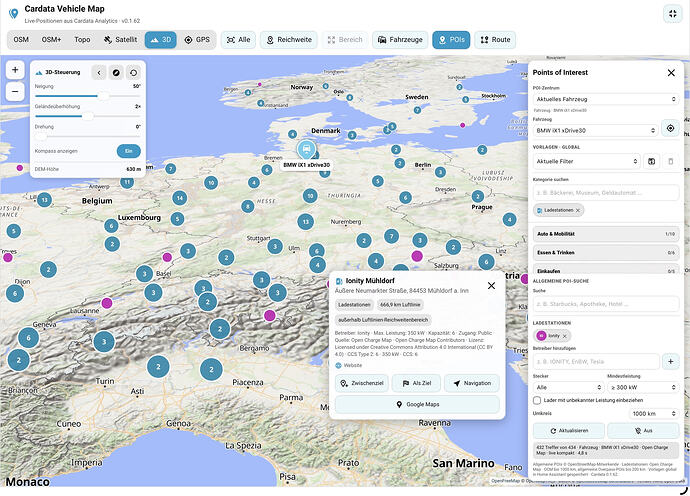Open Ionity Mühldorf in Google Maps
690x496 pixels.
pos(417,404)
